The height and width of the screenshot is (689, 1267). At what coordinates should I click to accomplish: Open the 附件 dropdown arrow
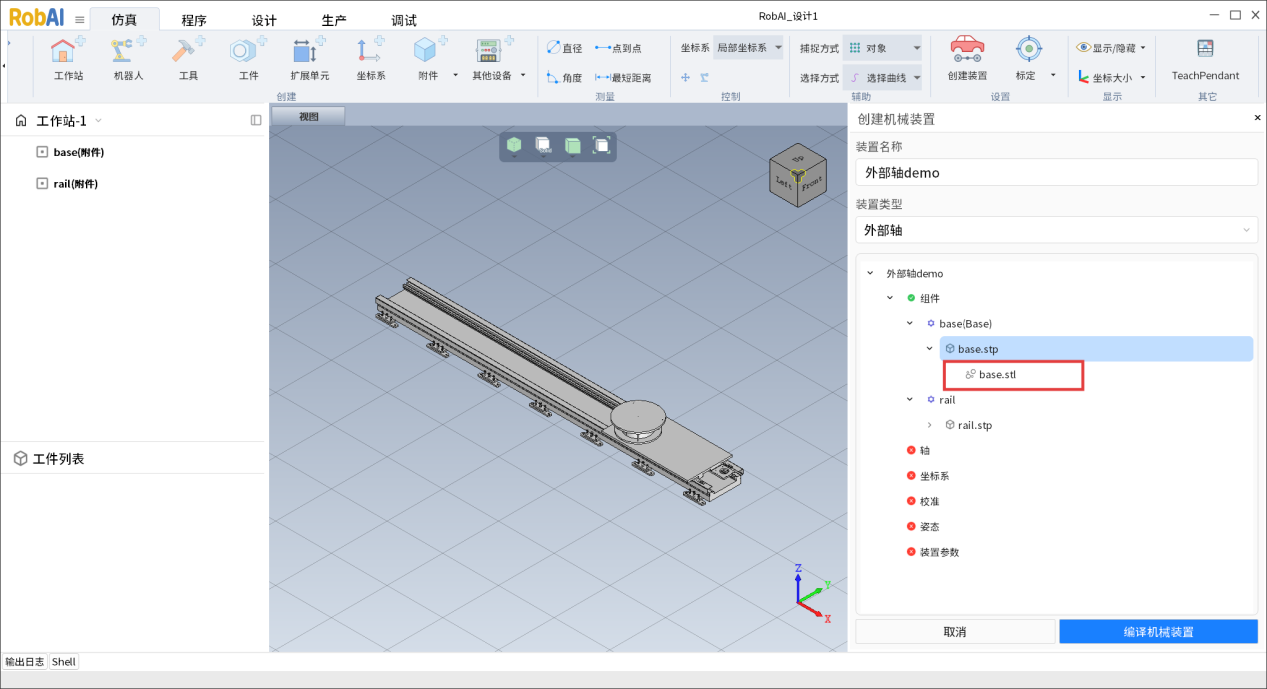[455, 75]
